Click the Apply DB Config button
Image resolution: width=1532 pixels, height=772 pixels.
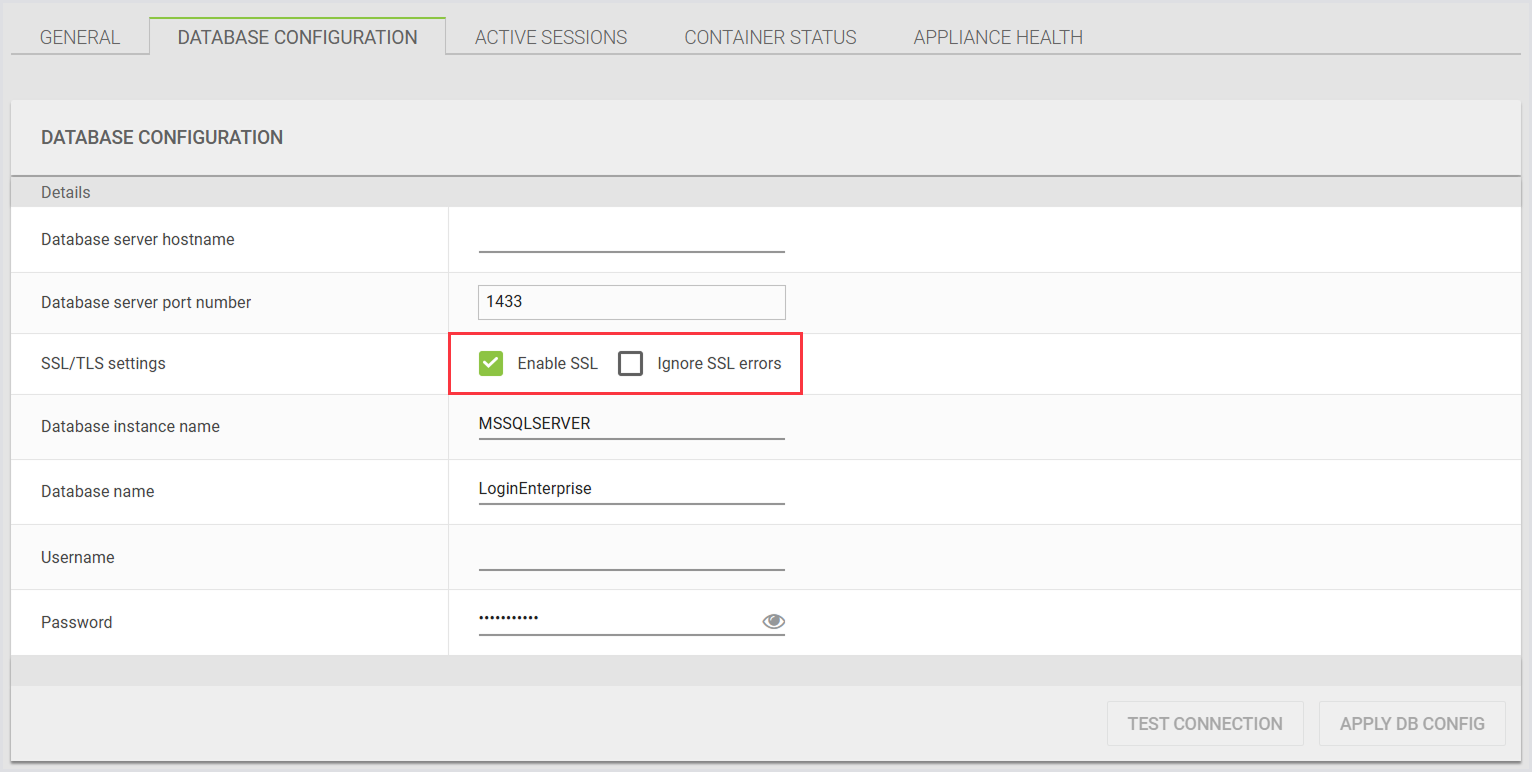[x=1412, y=723]
